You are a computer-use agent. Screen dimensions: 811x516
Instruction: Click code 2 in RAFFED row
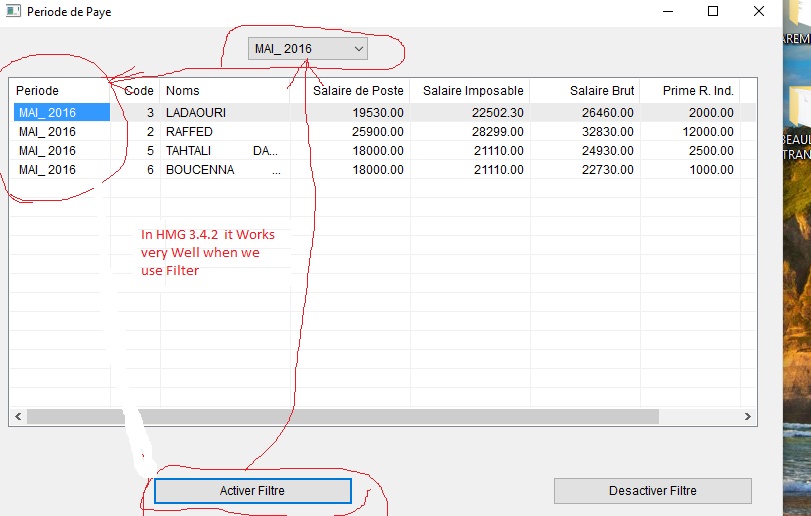[x=150, y=131]
